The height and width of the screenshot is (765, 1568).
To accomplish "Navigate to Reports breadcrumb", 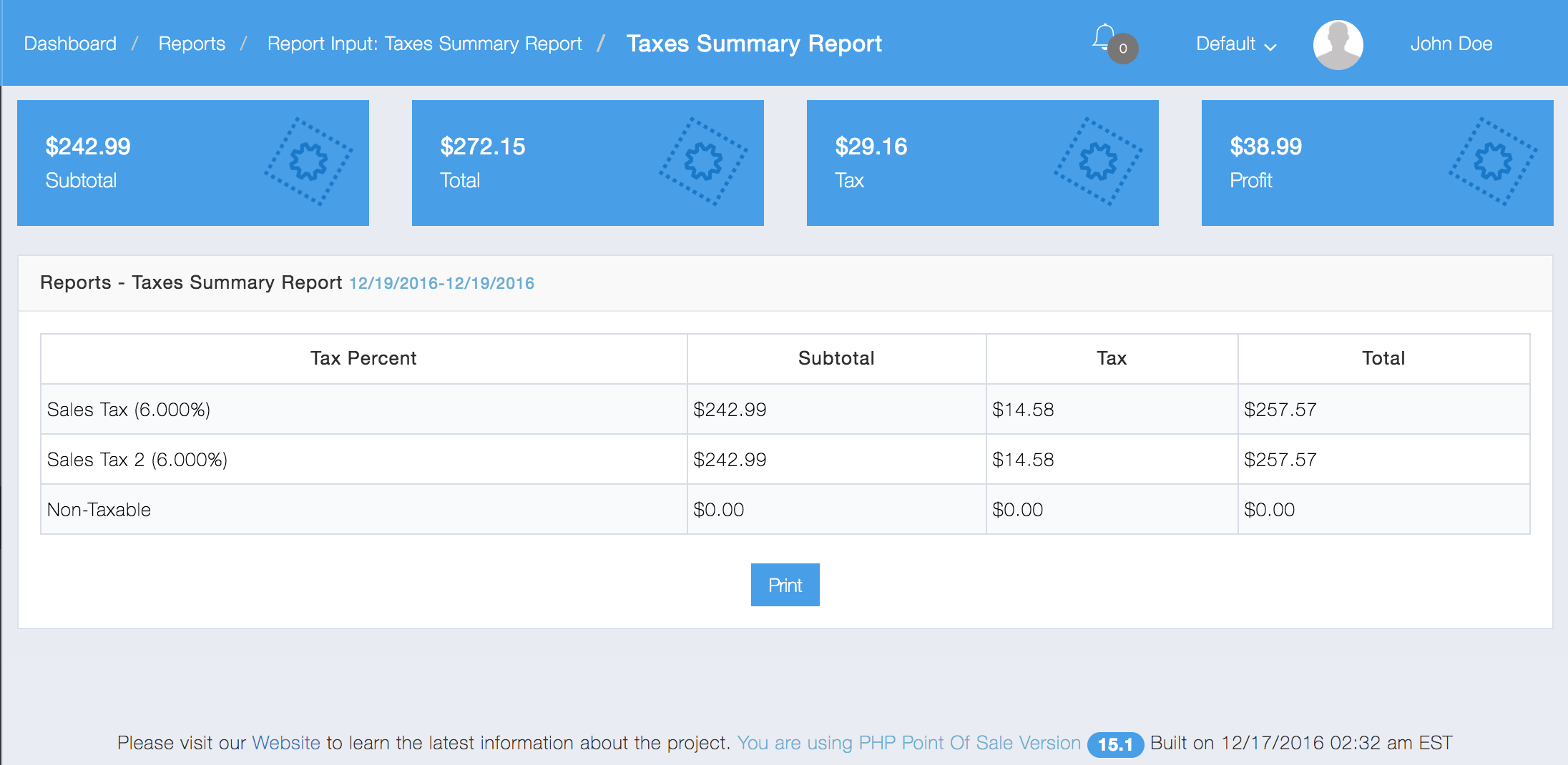I will (192, 44).
